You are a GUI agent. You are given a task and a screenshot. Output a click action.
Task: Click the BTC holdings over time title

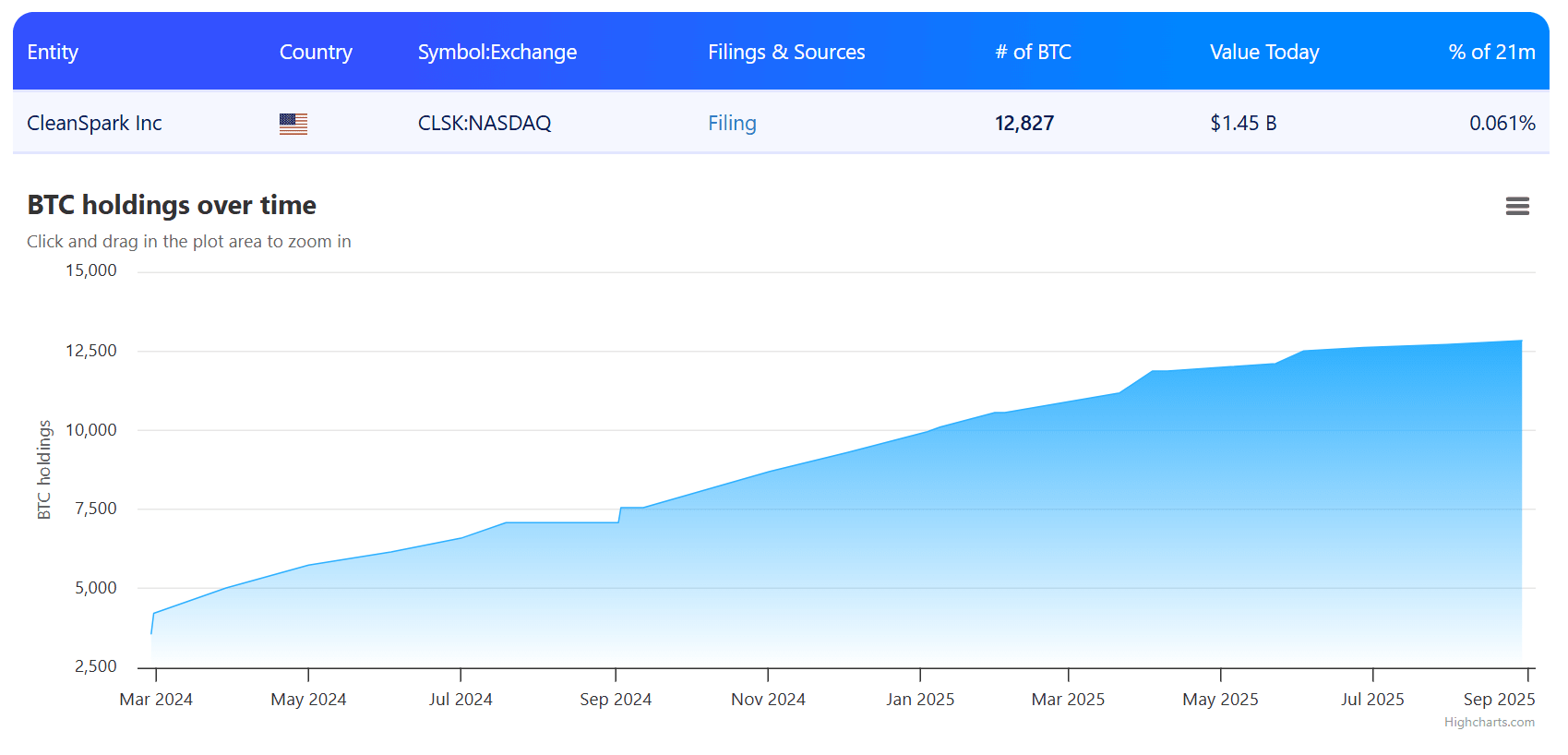(x=172, y=205)
